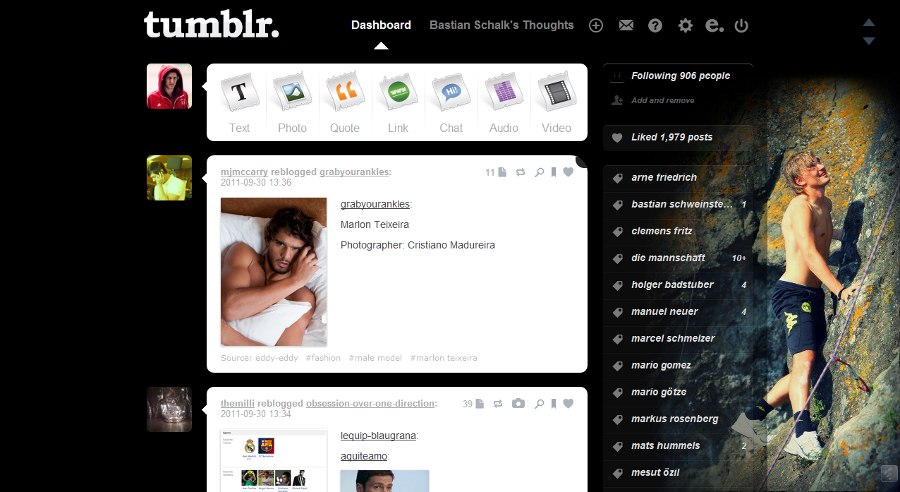Open 11 notes on mjmccarry post
Viewport: 900px width, 492px height.
[495, 172]
